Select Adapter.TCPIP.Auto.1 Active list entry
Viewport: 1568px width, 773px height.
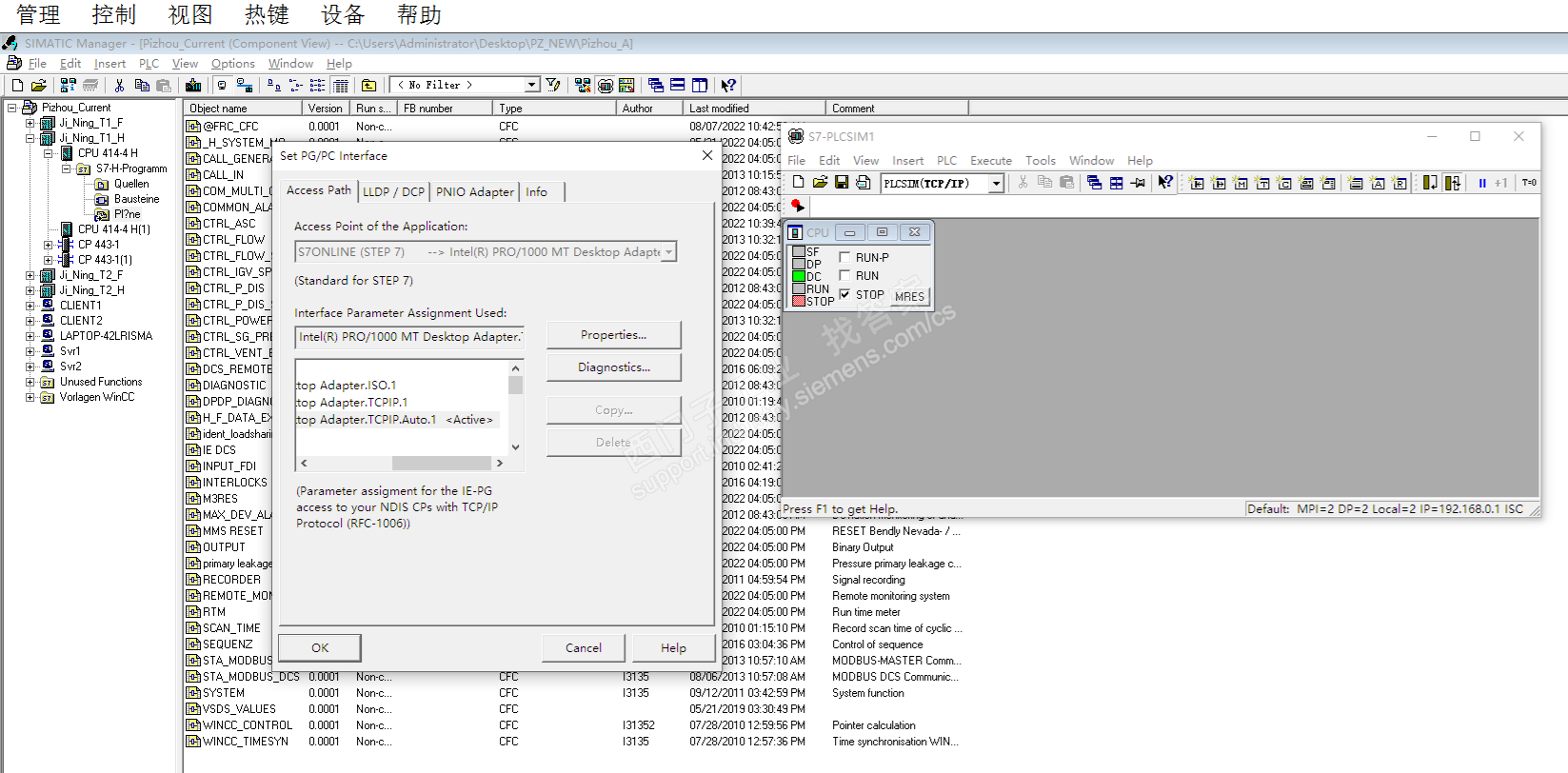tap(395, 420)
